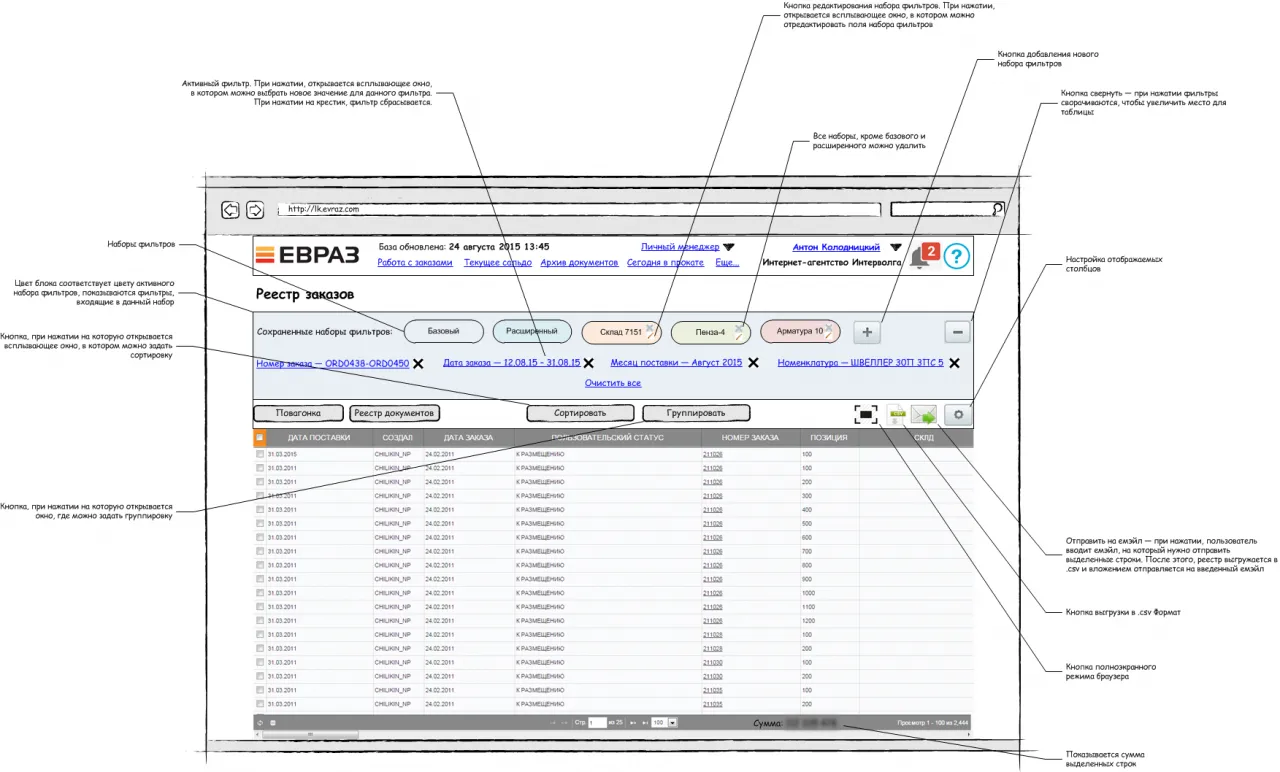Open the help question mark icon

click(x=957, y=257)
